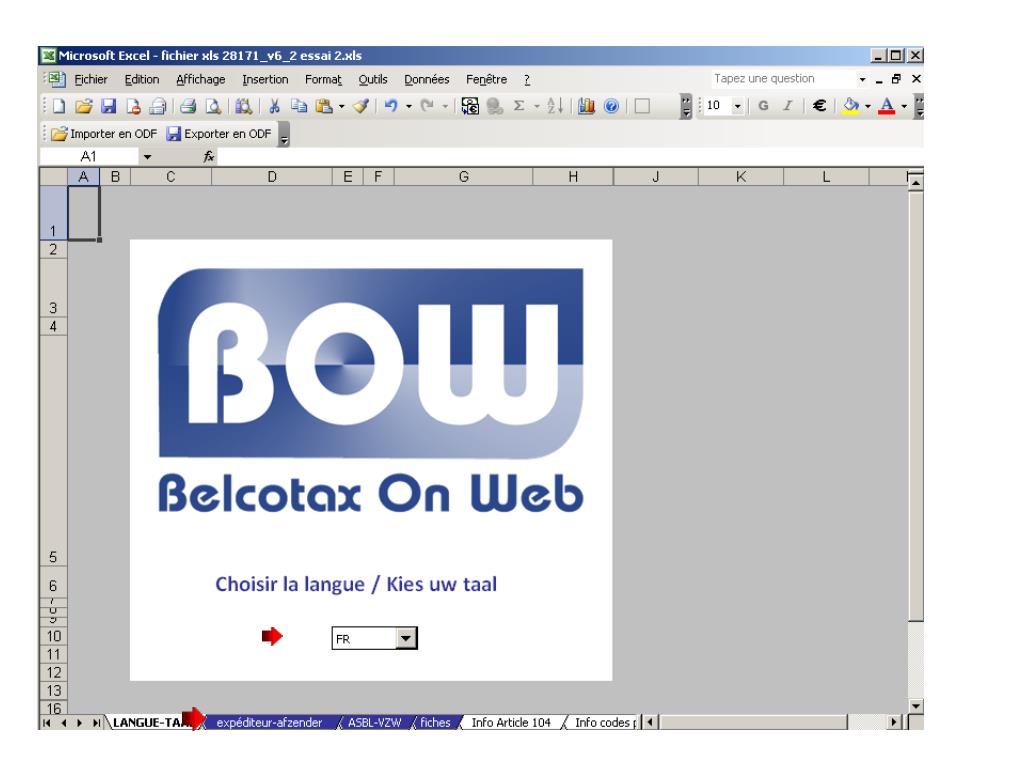The image size is (1024, 768).
Task: Click the fx Insert Function icon
Action: (209, 157)
